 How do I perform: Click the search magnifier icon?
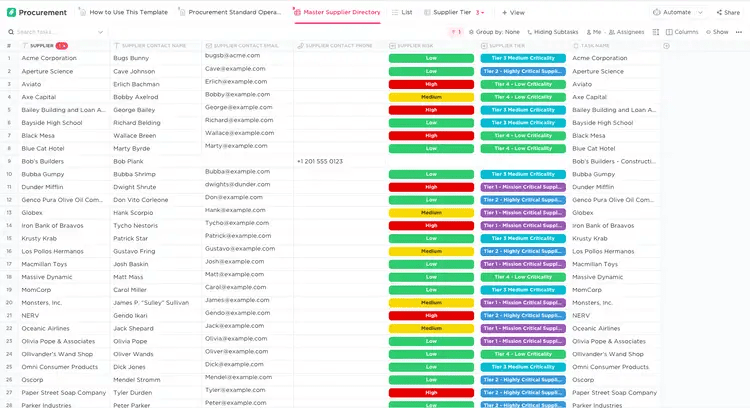coord(11,32)
